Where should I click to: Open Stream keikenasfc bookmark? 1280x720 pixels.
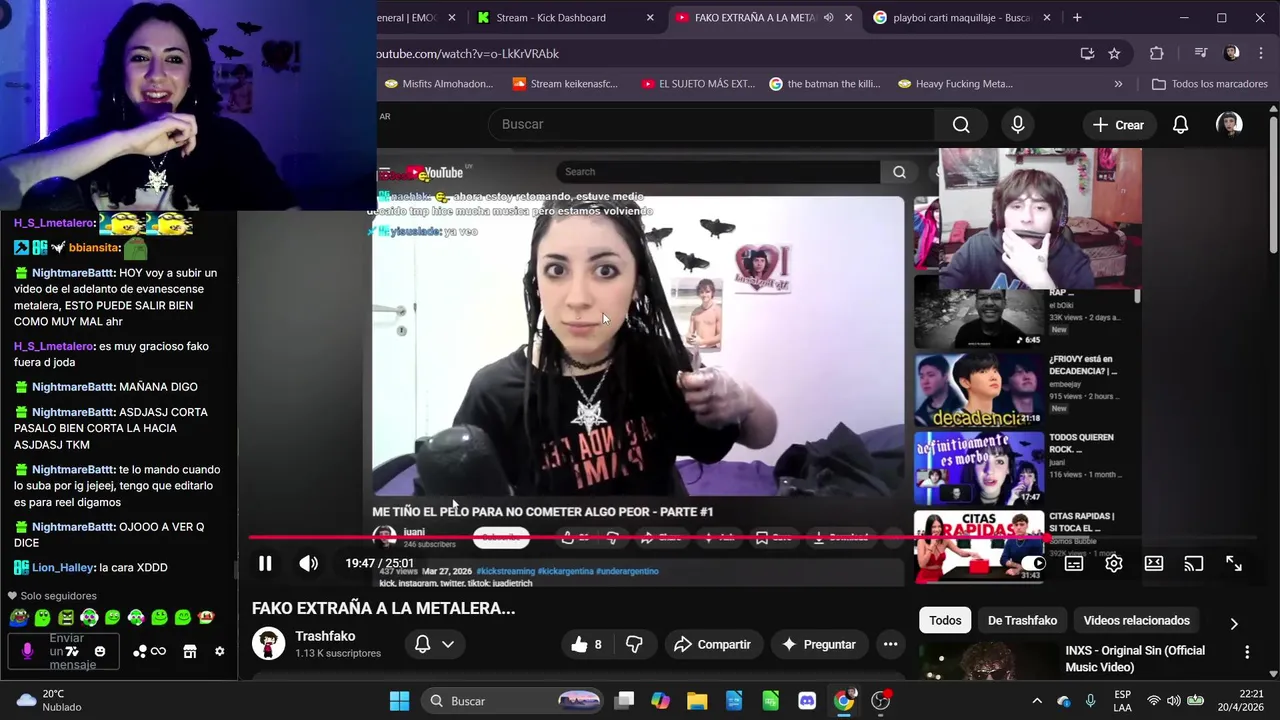coord(565,84)
